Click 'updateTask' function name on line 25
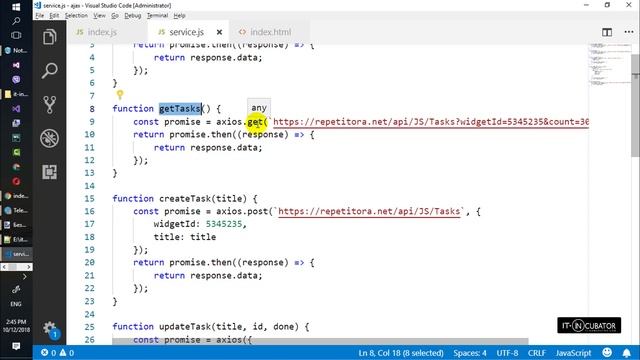Viewport: 640px width, 360px height. click(185, 327)
